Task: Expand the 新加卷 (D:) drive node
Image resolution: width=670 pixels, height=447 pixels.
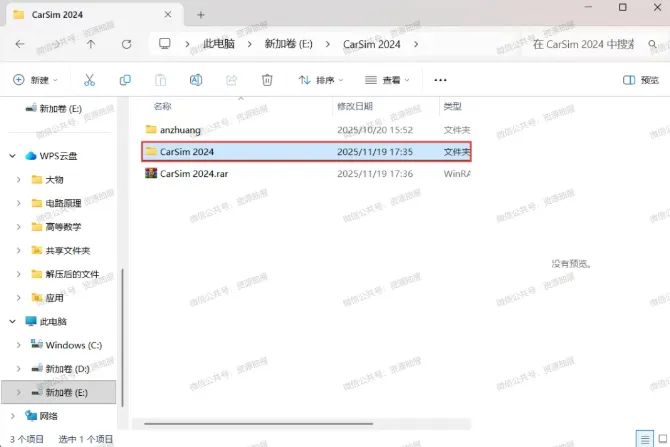Action: click(18, 369)
